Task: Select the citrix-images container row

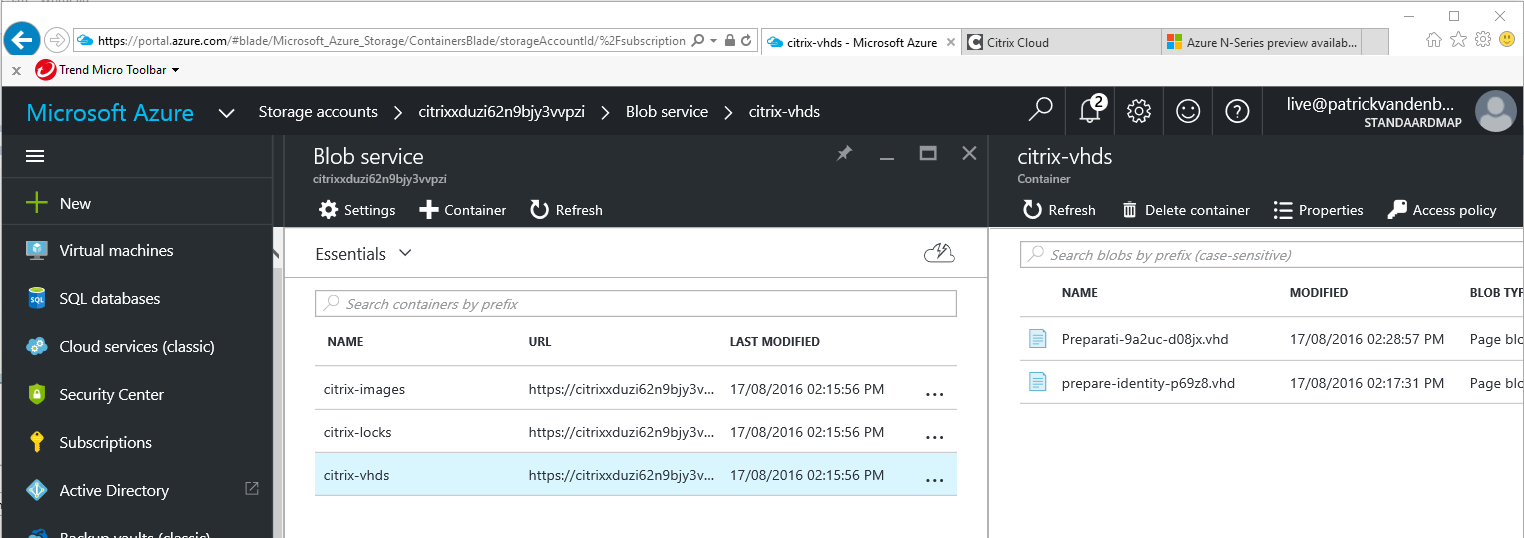Action: pyautogui.click(x=636, y=389)
